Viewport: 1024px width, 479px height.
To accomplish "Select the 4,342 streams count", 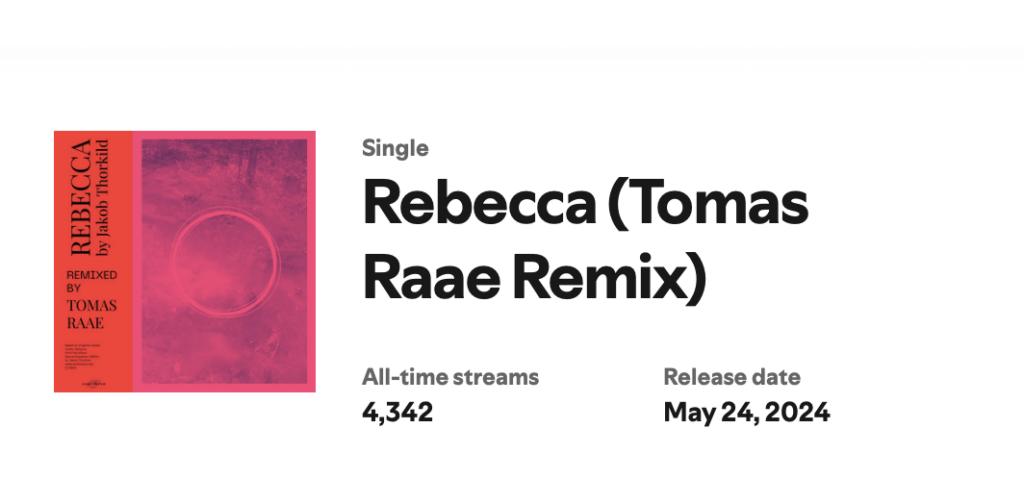I will tap(397, 412).
